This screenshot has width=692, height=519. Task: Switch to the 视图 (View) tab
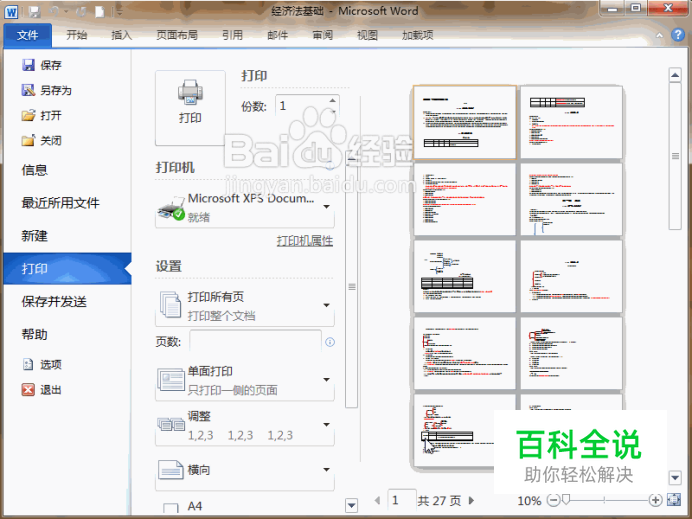367,35
